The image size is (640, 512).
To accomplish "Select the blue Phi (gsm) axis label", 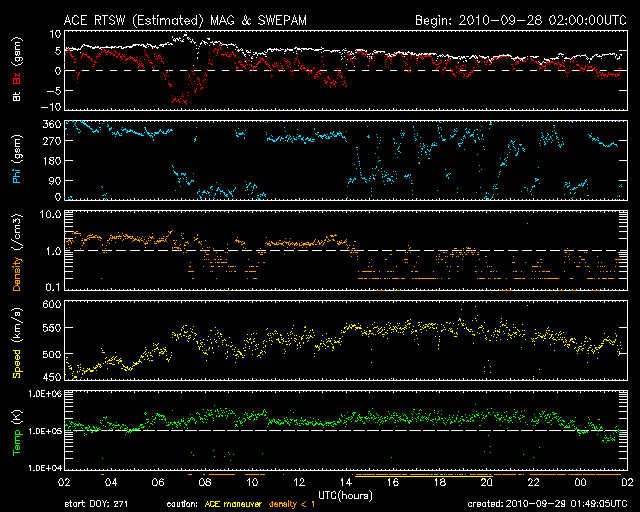I will click(16, 163).
